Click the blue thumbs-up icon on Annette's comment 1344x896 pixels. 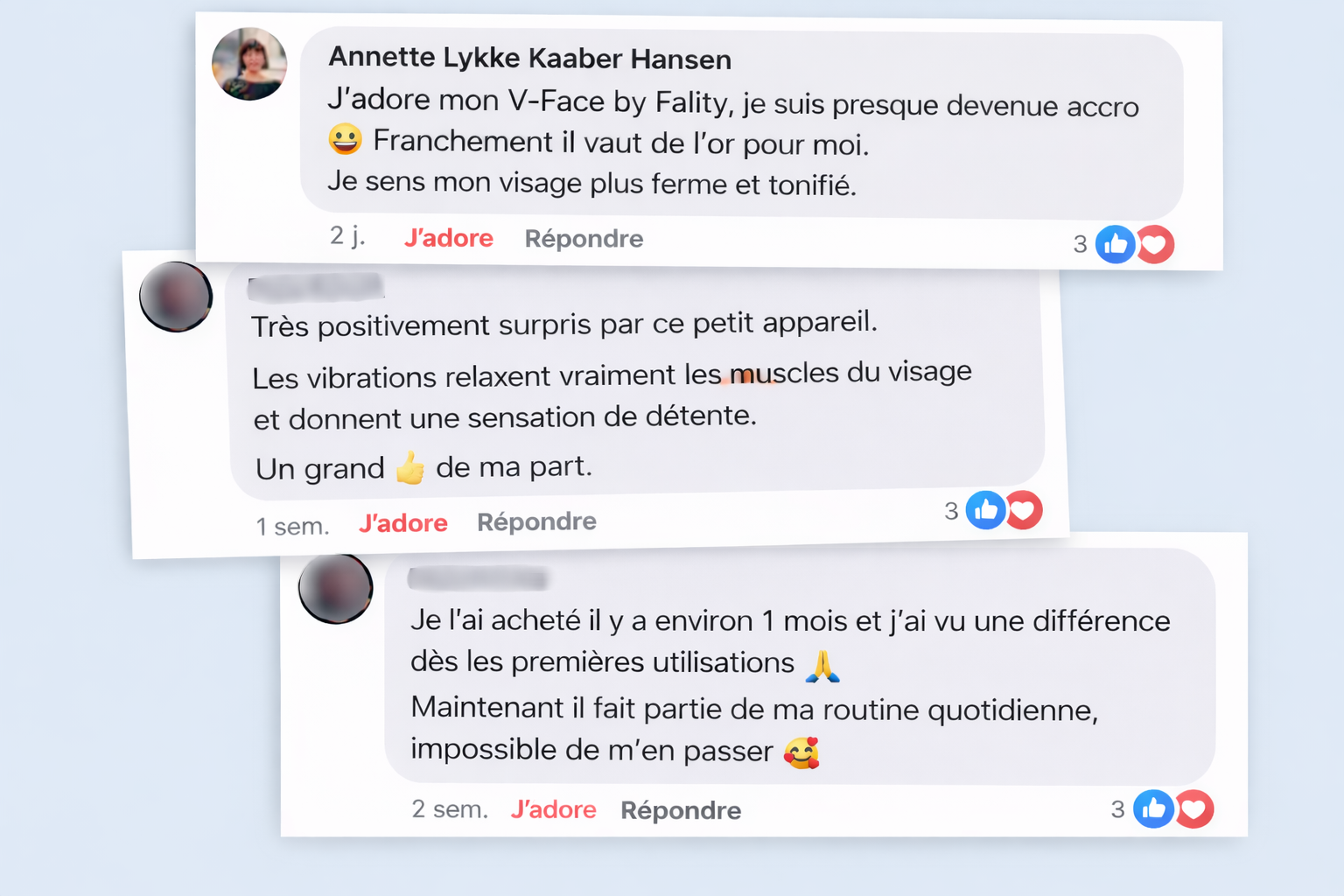point(1116,244)
